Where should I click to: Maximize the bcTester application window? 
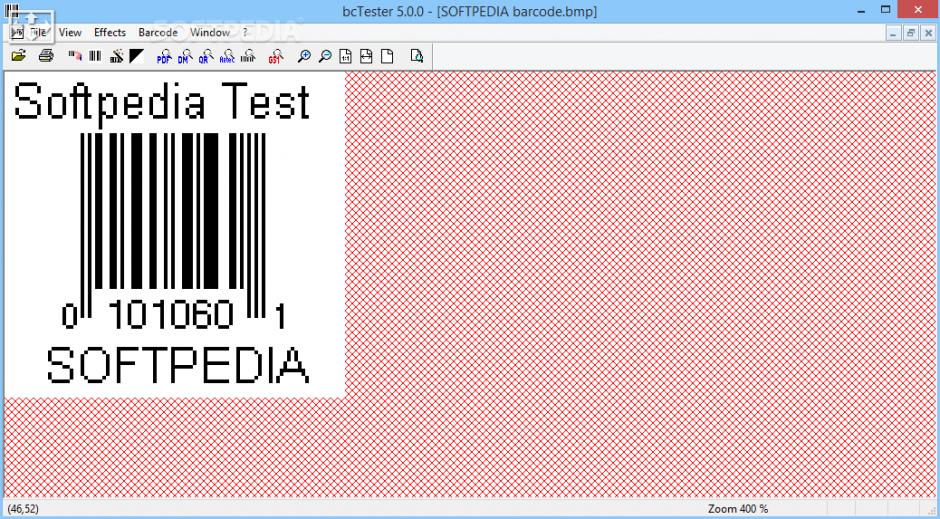coord(886,10)
